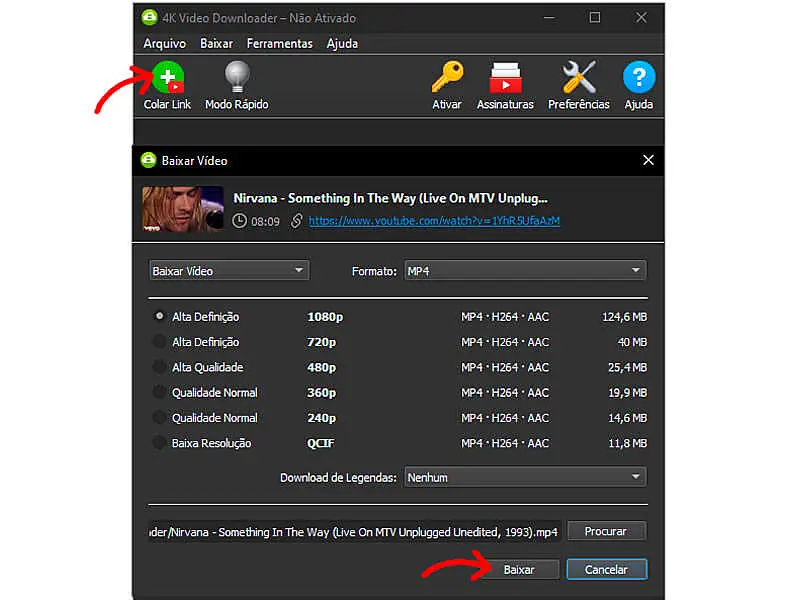Open the Formato MP4 dropdown

coord(524,270)
